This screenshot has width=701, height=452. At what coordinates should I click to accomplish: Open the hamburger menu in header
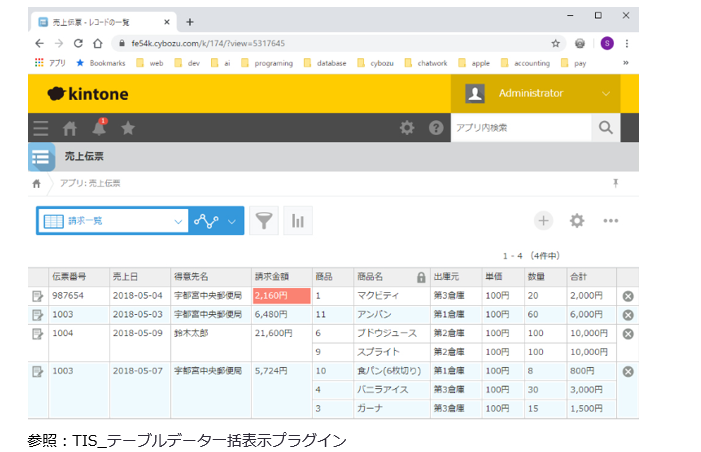41,128
